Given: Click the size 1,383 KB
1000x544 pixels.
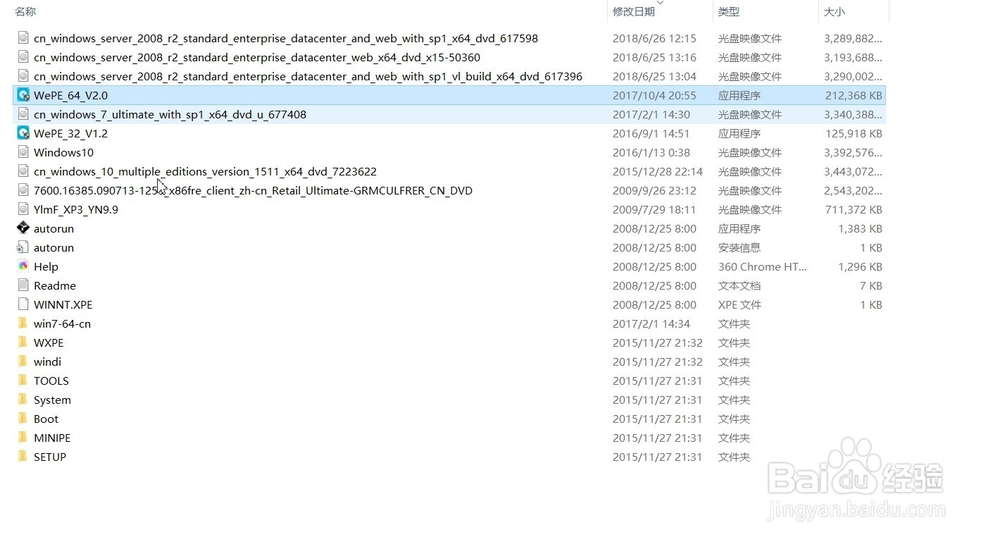Looking at the screenshot, I should 860,228.
